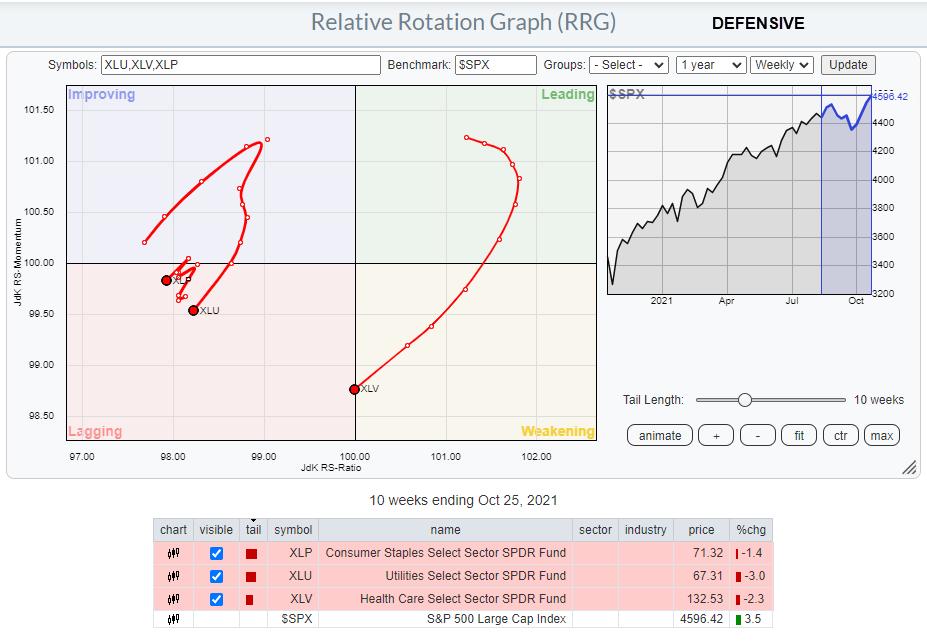Image resolution: width=927 pixels, height=642 pixels.
Task: Hide XLV using its visible checkbox
Action: (216, 598)
